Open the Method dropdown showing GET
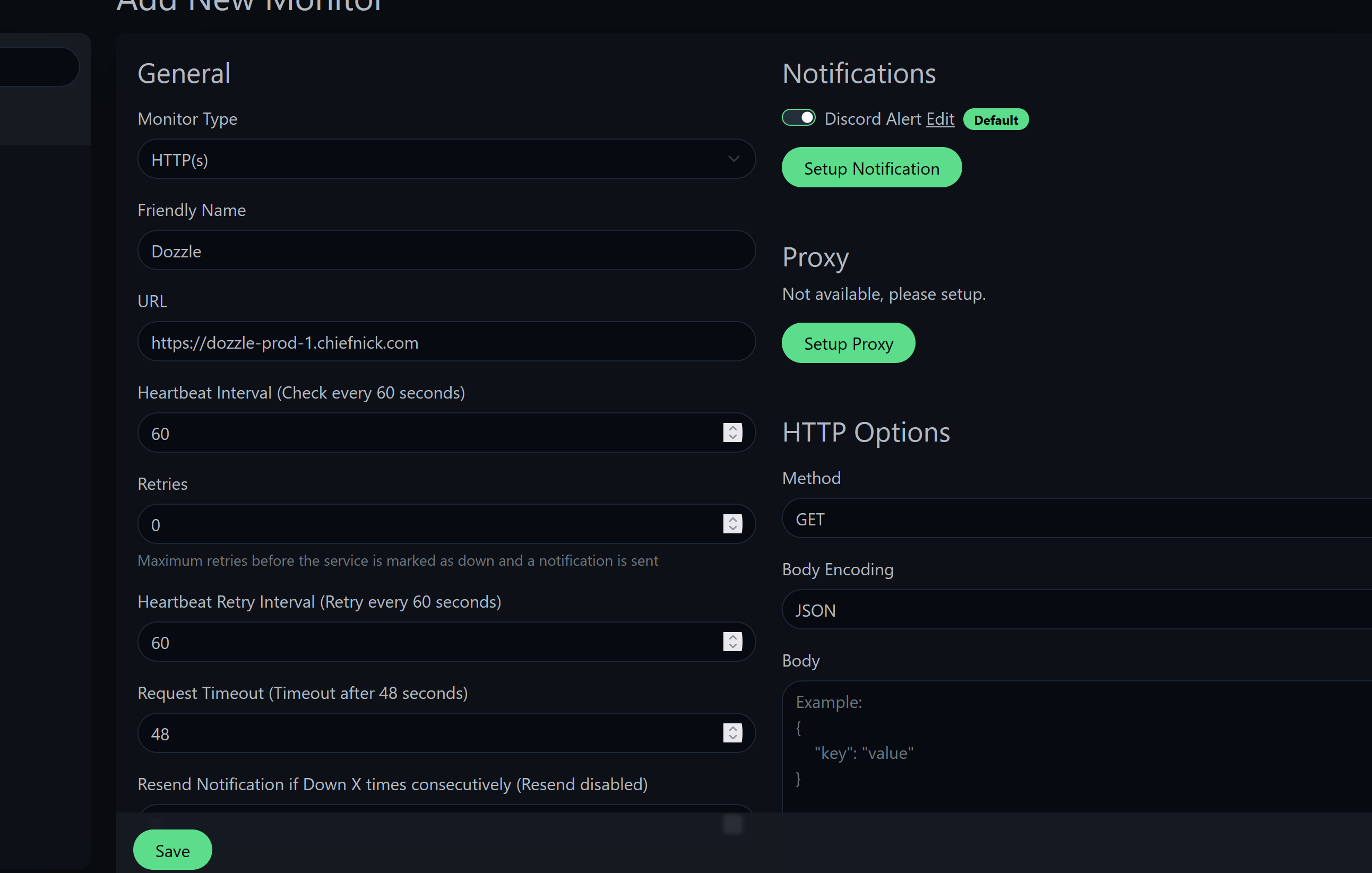Screen dimensions: 1372x873 [x=1077, y=518]
